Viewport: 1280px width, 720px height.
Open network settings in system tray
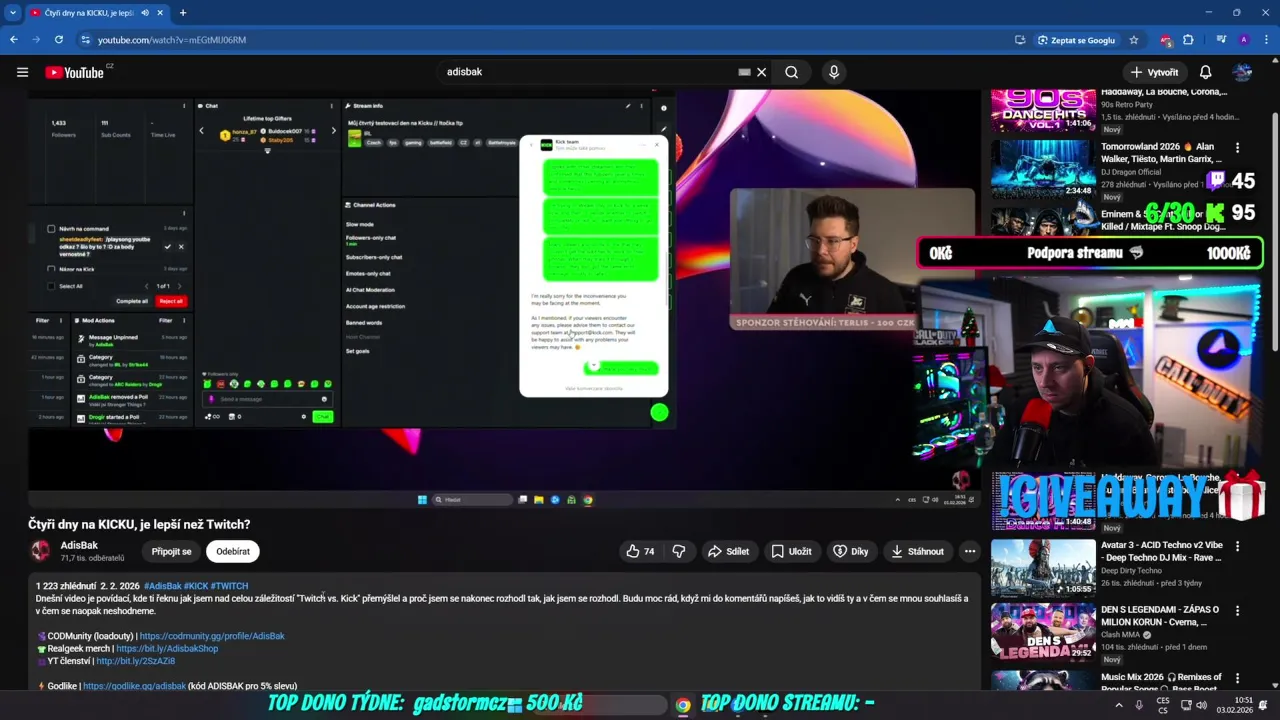coord(1184,705)
